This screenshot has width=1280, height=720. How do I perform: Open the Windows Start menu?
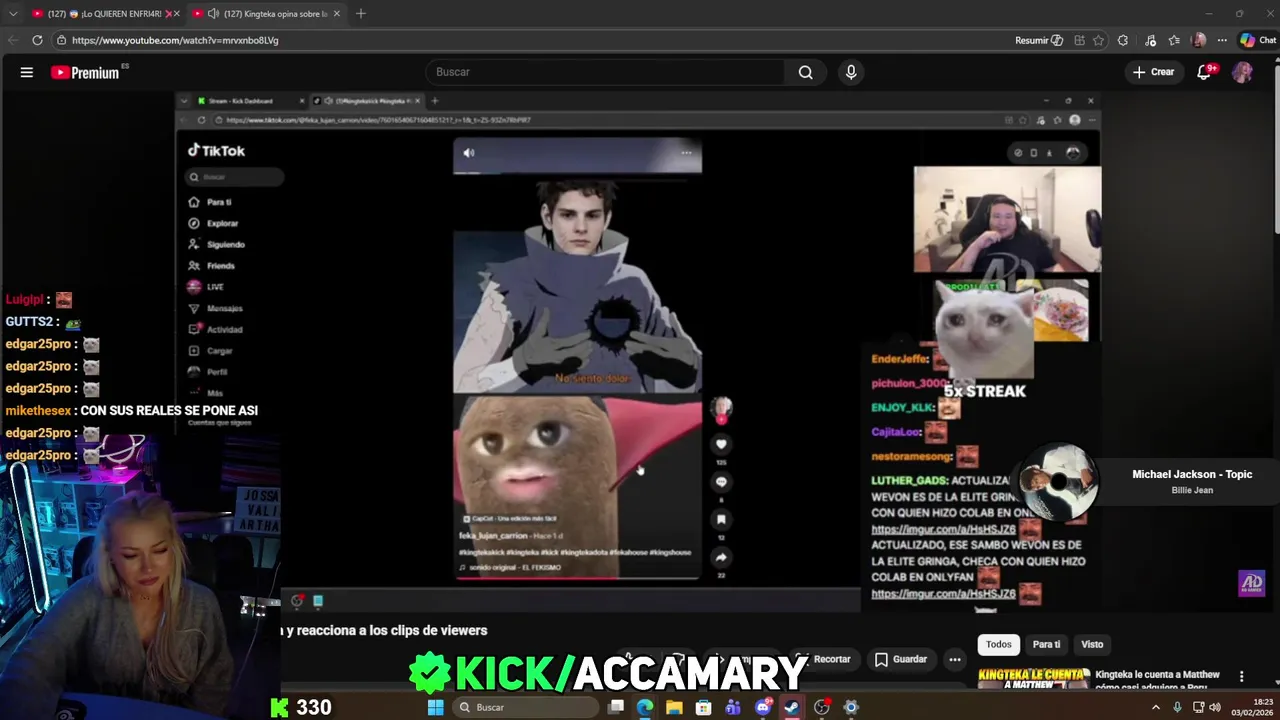coord(435,707)
